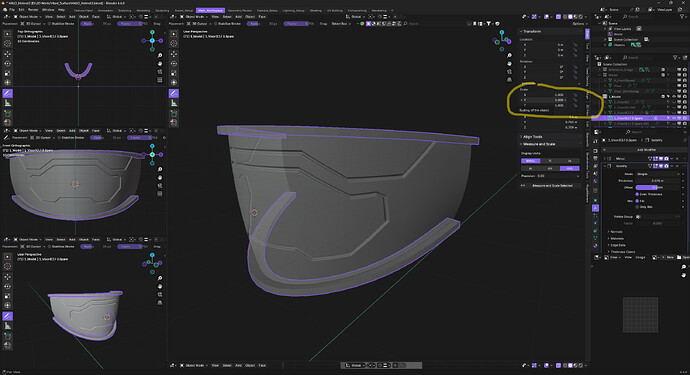The width and height of the screenshot is (690, 375).
Task: Click the Blender logo menu icon
Action: point(5,10)
